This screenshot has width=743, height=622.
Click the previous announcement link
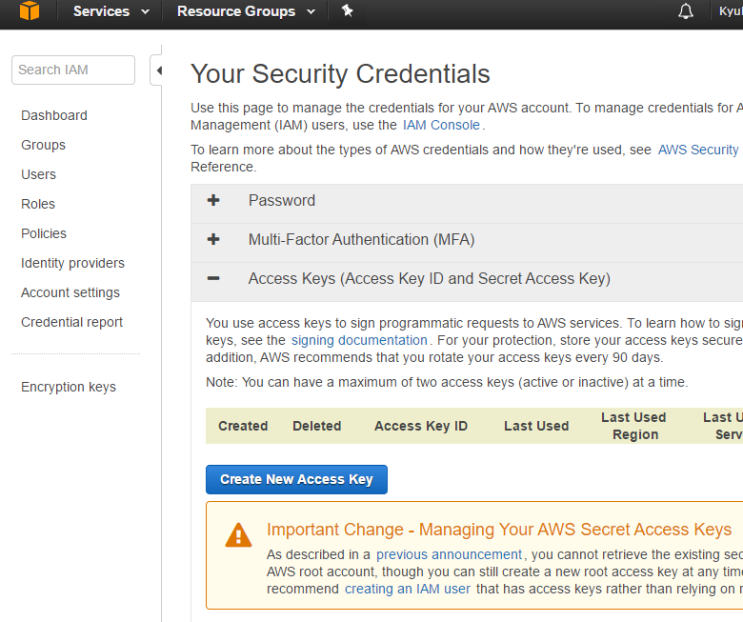coord(449,554)
